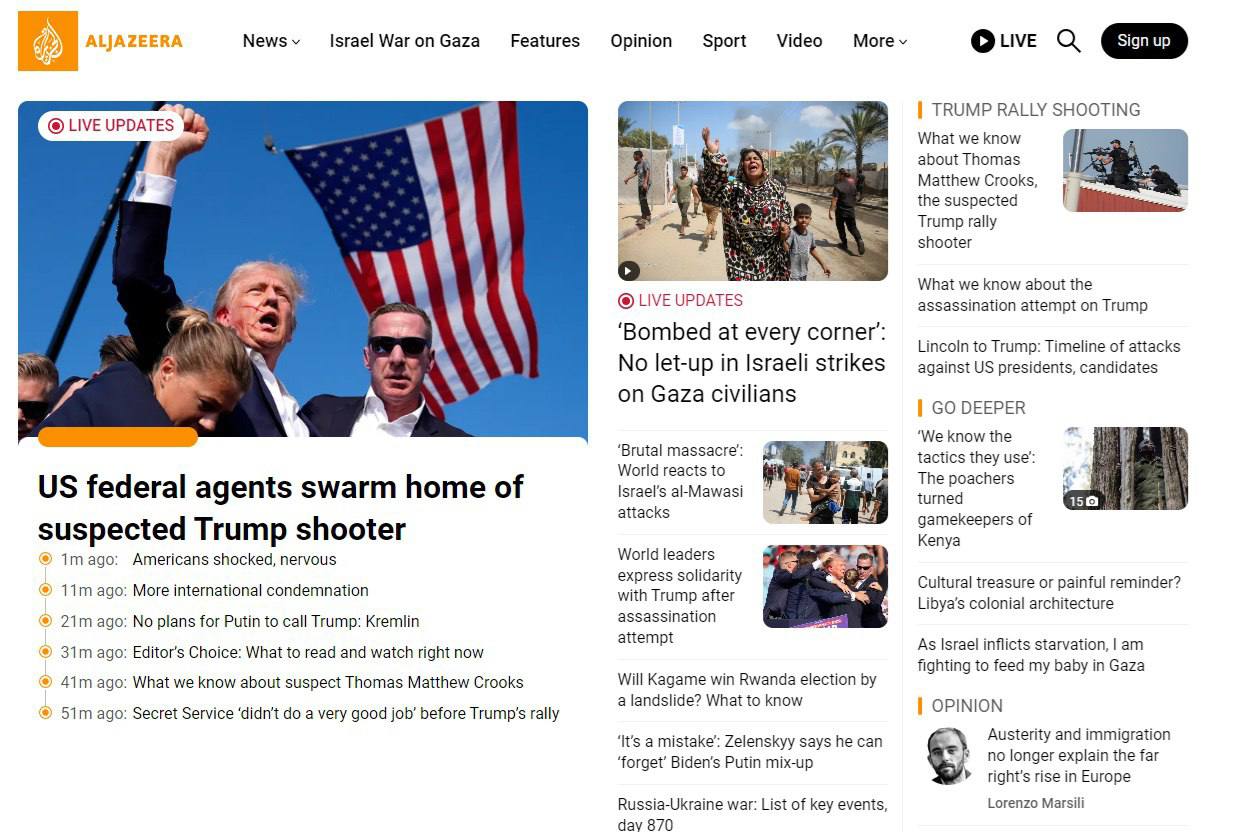Open Libya's colonial architecture article

click(x=1049, y=593)
